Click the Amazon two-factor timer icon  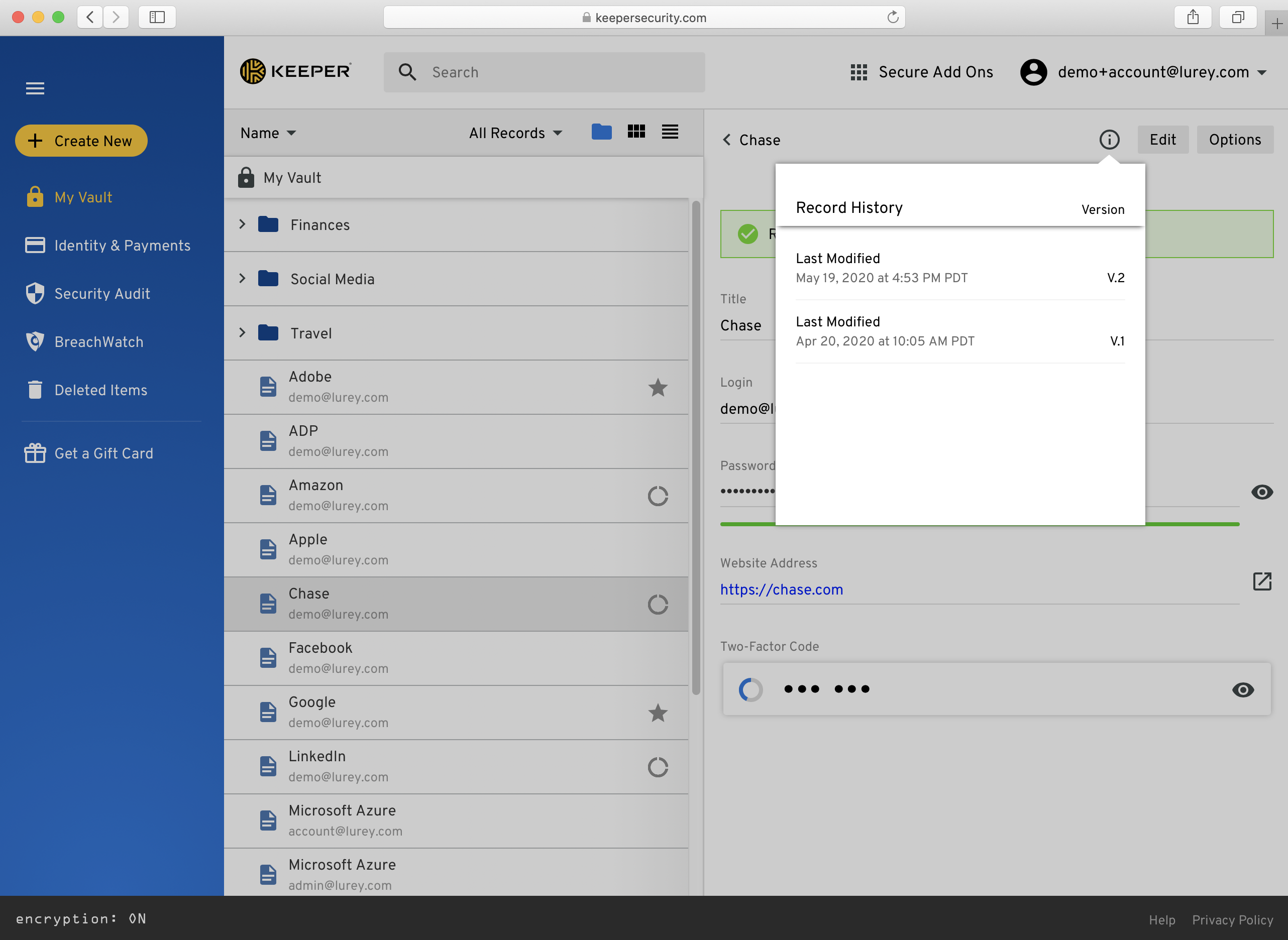pos(658,496)
